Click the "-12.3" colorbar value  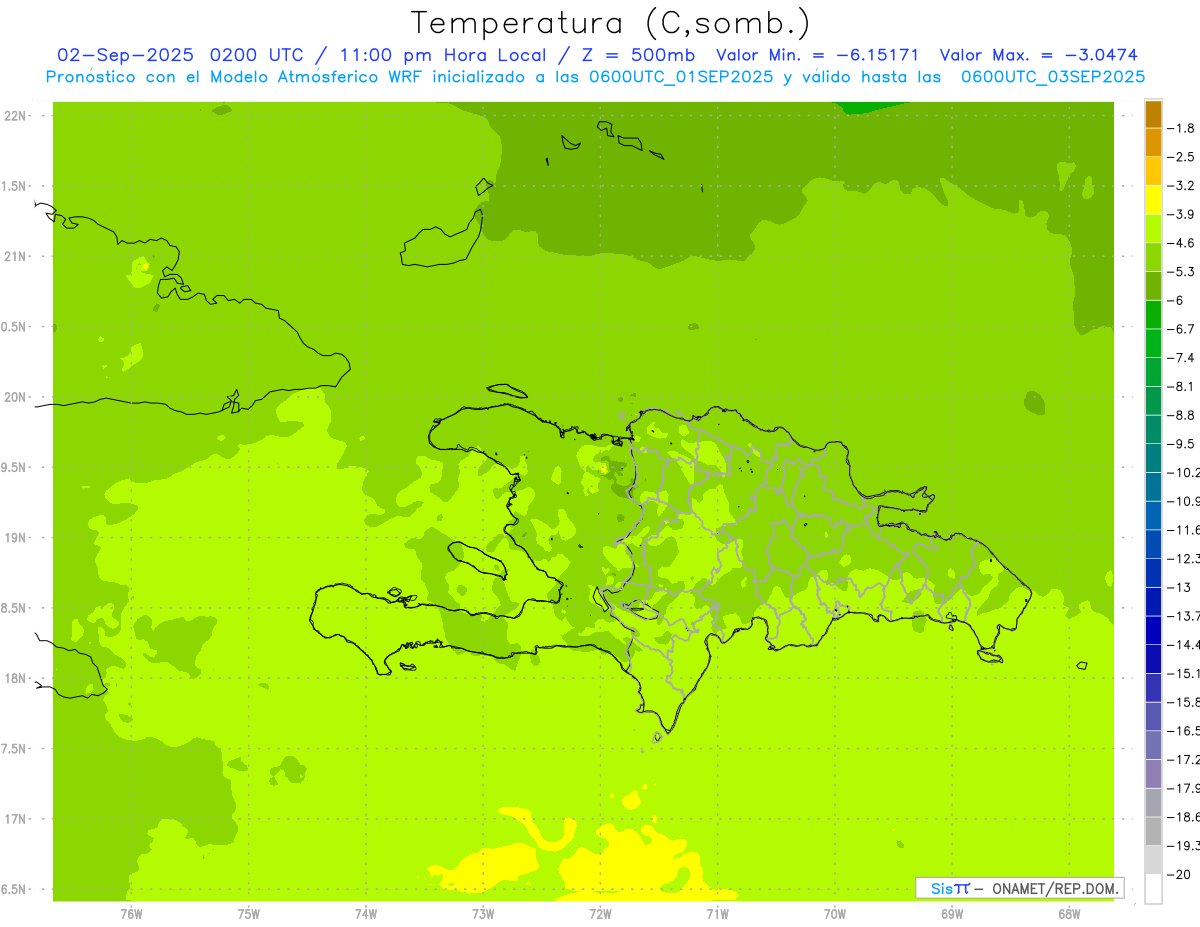pos(1185,558)
